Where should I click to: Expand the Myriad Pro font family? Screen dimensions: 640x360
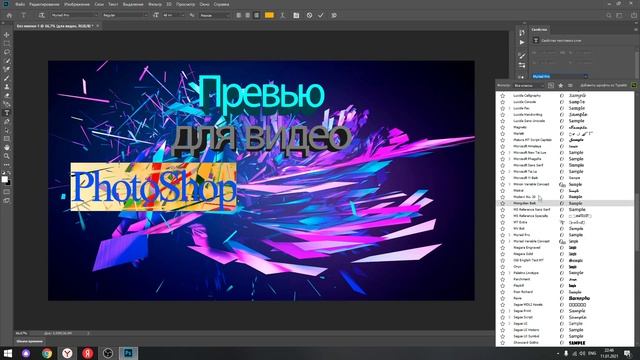click(x=509, y=235)
